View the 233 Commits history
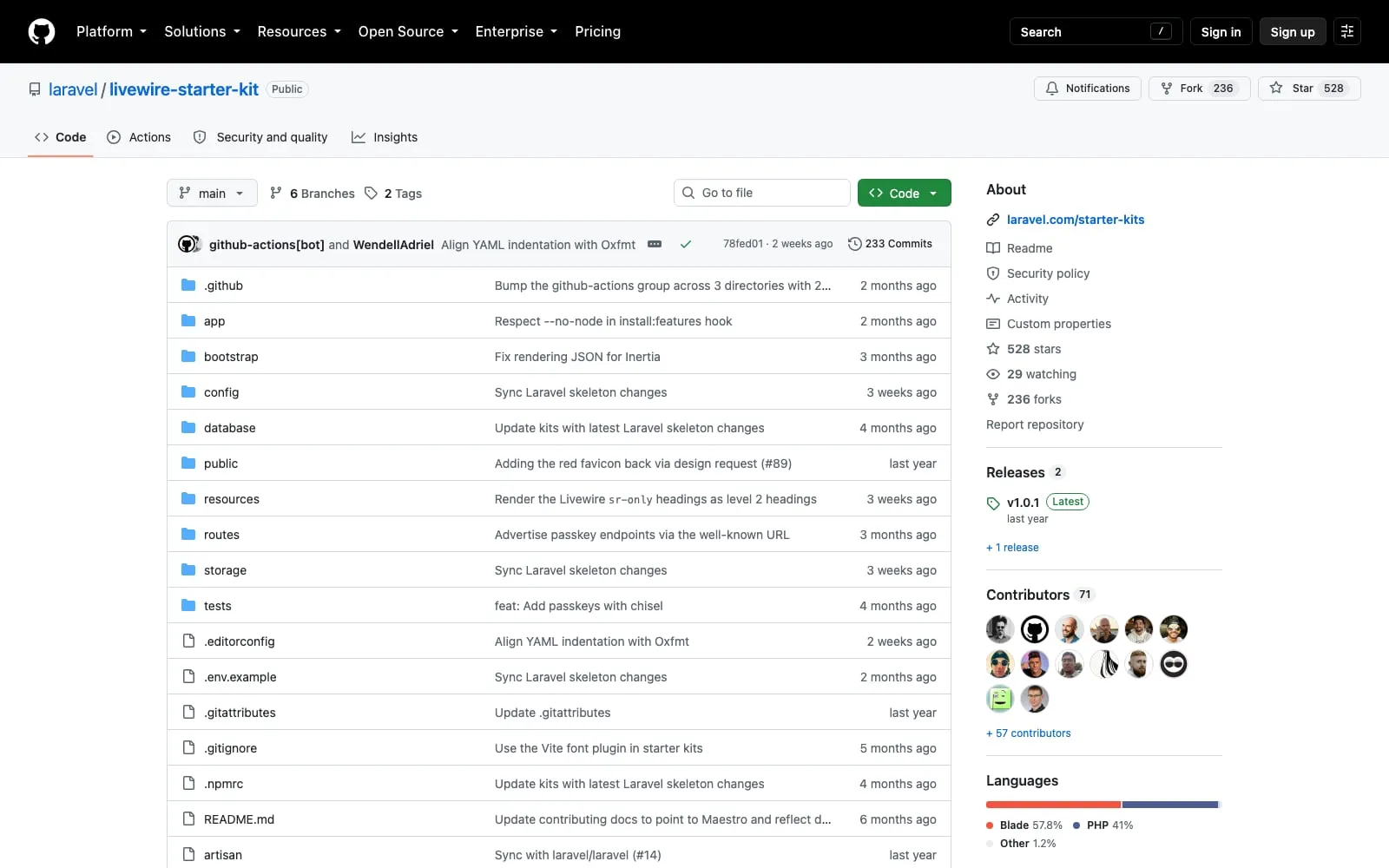Viewport: 1389px width, 868px height. point(890,244)
